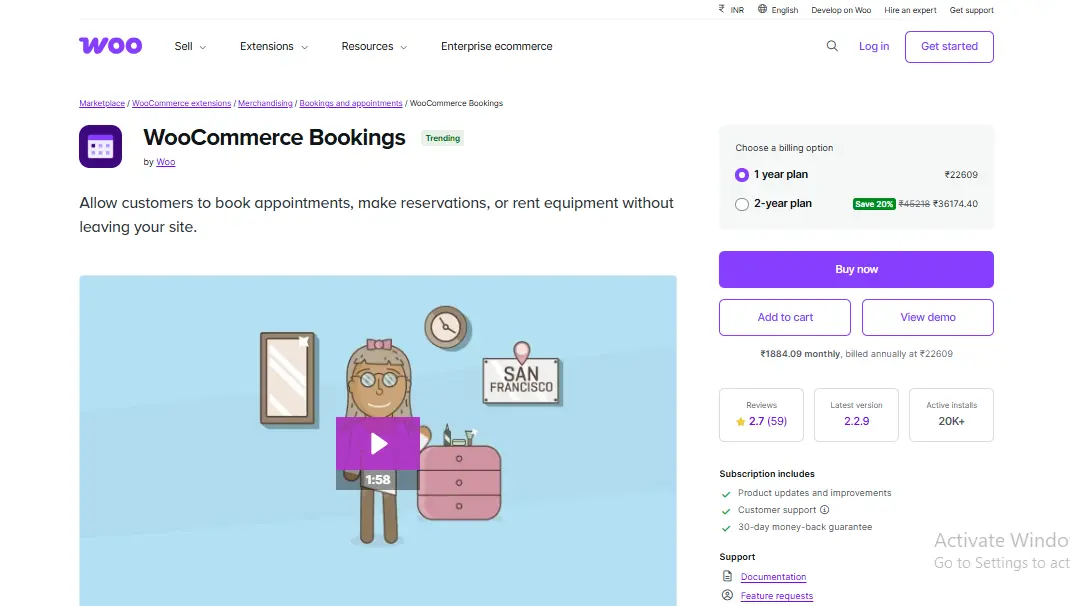The width and height of the screenshot is (1070, 606).
Task: Click the green checkmark beside 30-day money-back guarantee
Action: [x=726, y=527]
